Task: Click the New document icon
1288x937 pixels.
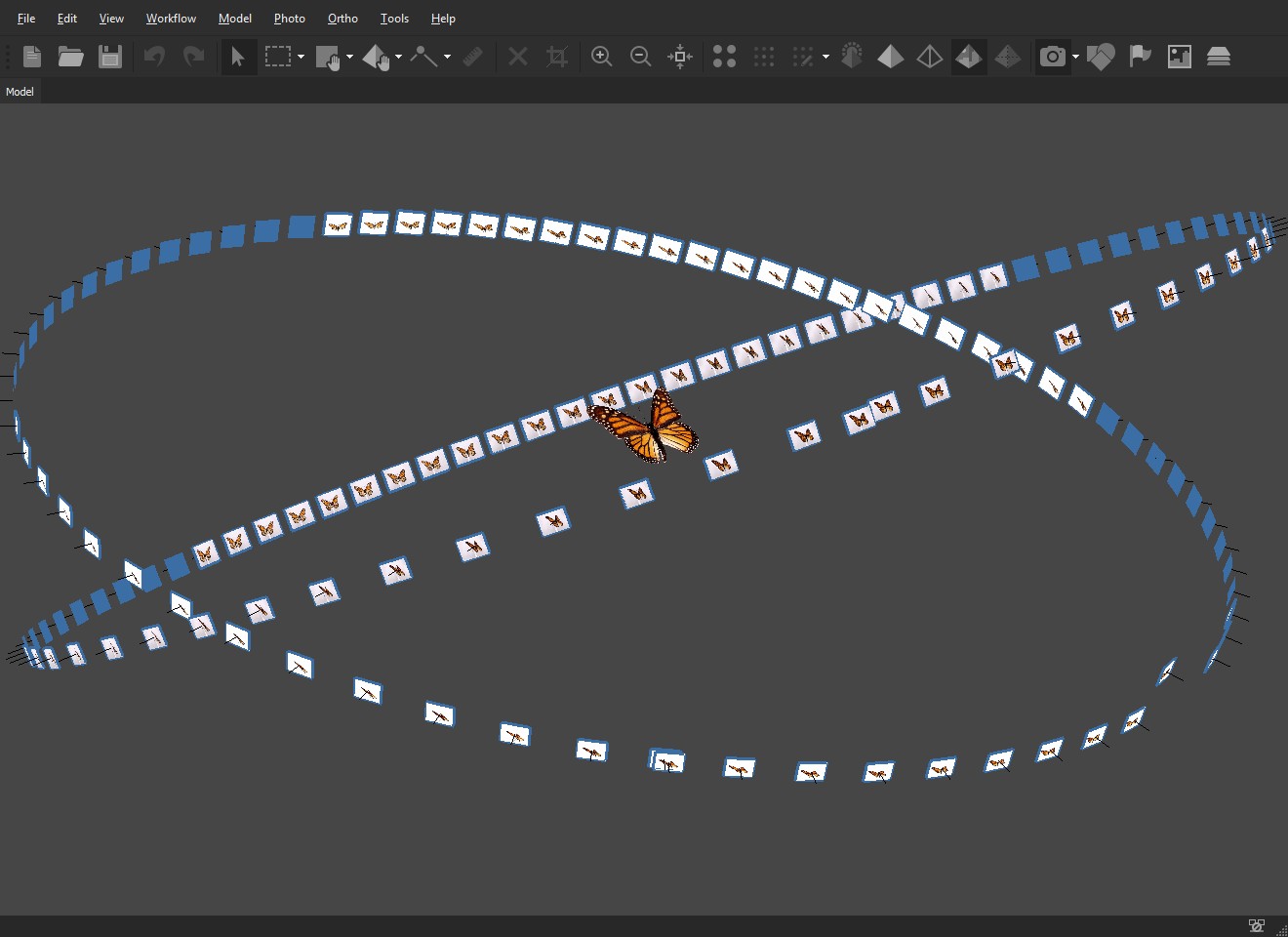Action: click(x=32, y=57)
